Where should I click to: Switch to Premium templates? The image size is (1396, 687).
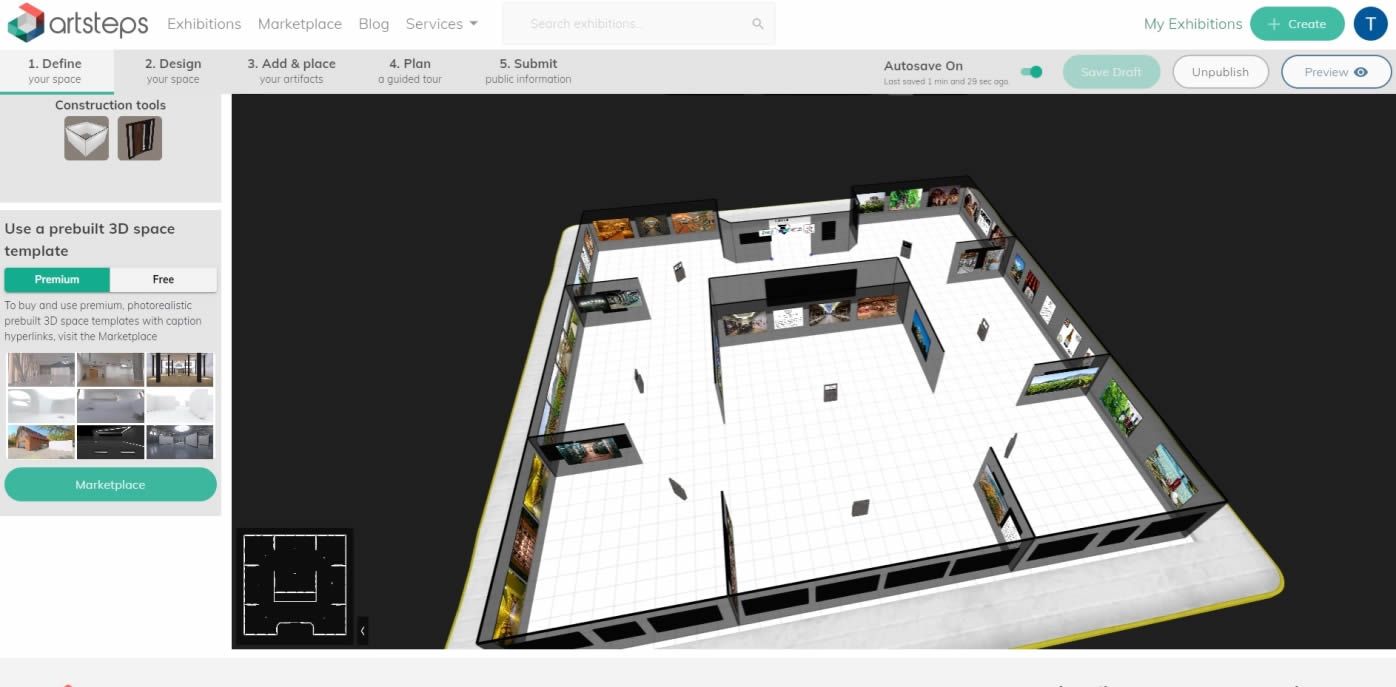tap(57, 279)
